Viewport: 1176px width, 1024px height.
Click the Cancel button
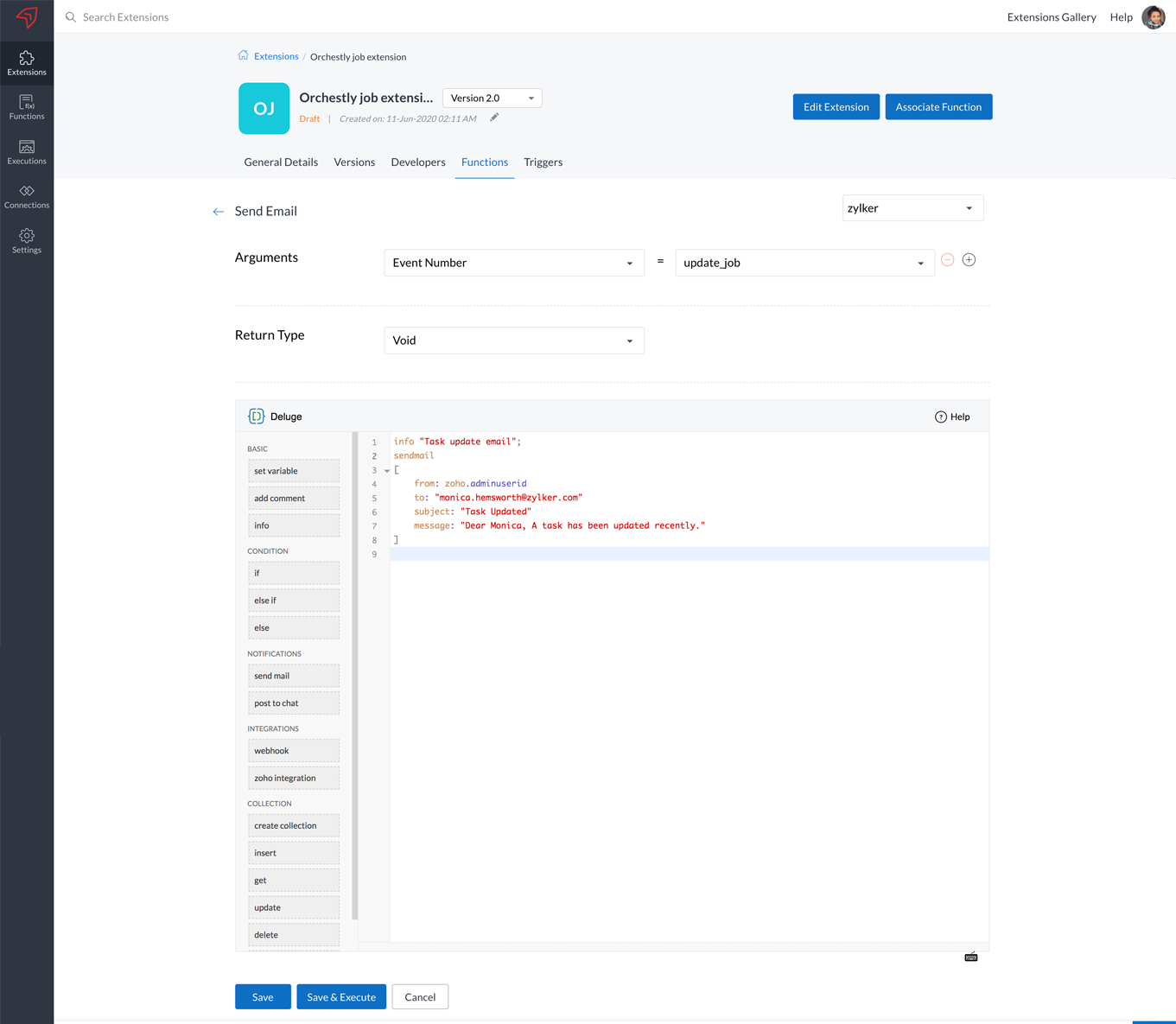[420, 996]
